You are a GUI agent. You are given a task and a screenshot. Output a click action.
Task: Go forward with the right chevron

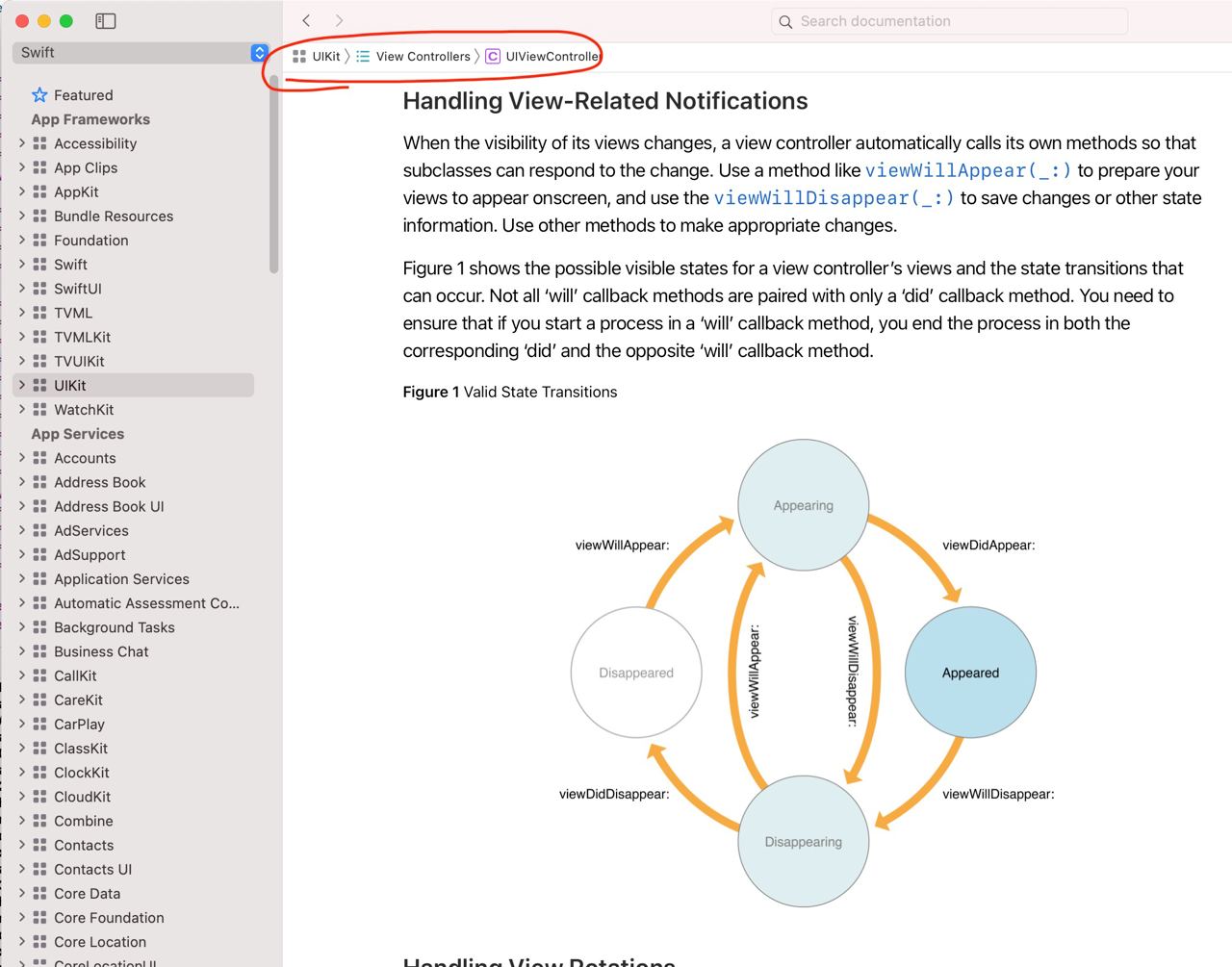[x=339, y=20]
